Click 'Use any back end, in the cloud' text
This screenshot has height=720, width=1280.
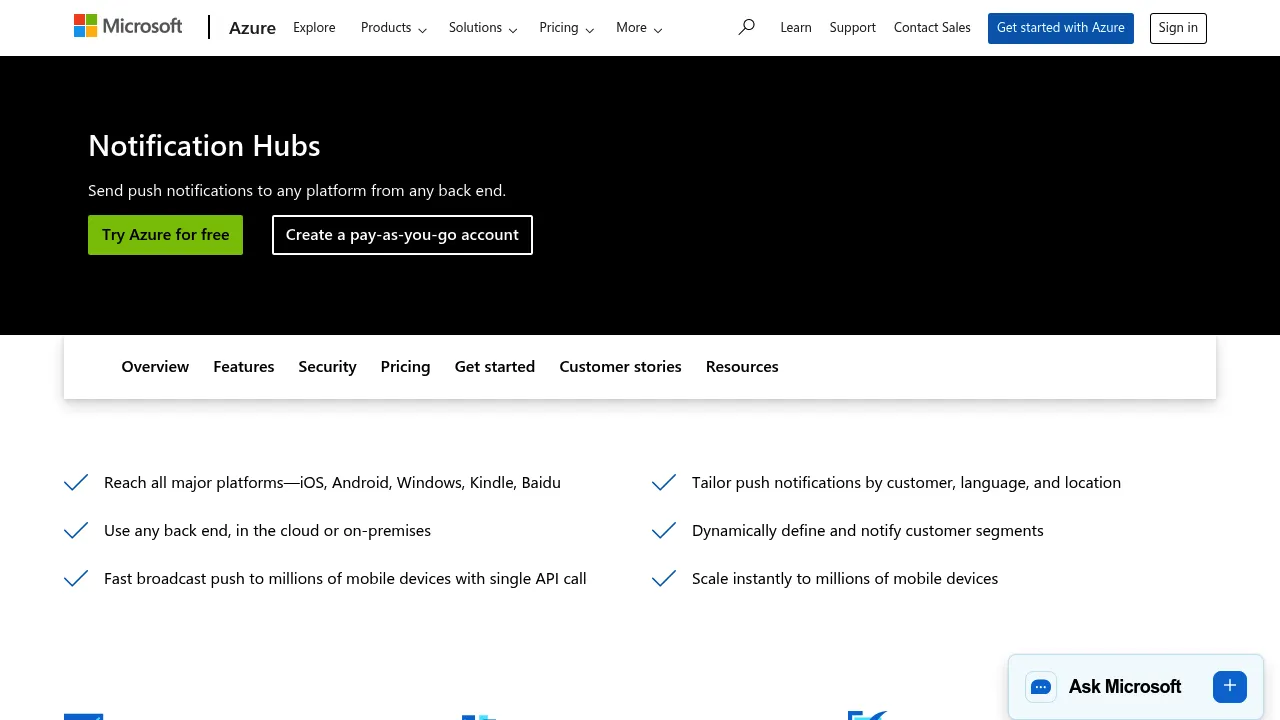point(267,530)
